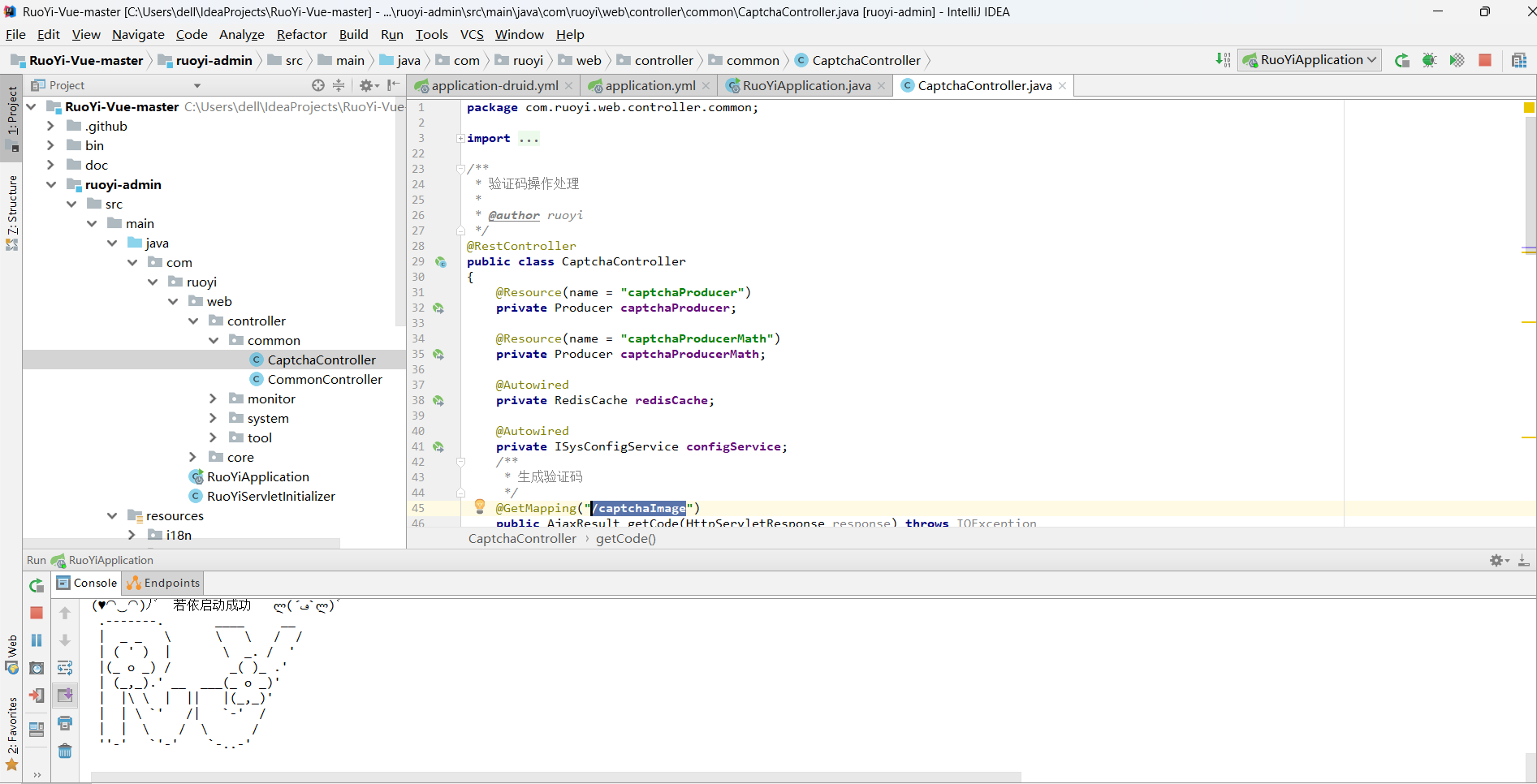
Task: Expand the .github folder
Action: click(50, 126)
